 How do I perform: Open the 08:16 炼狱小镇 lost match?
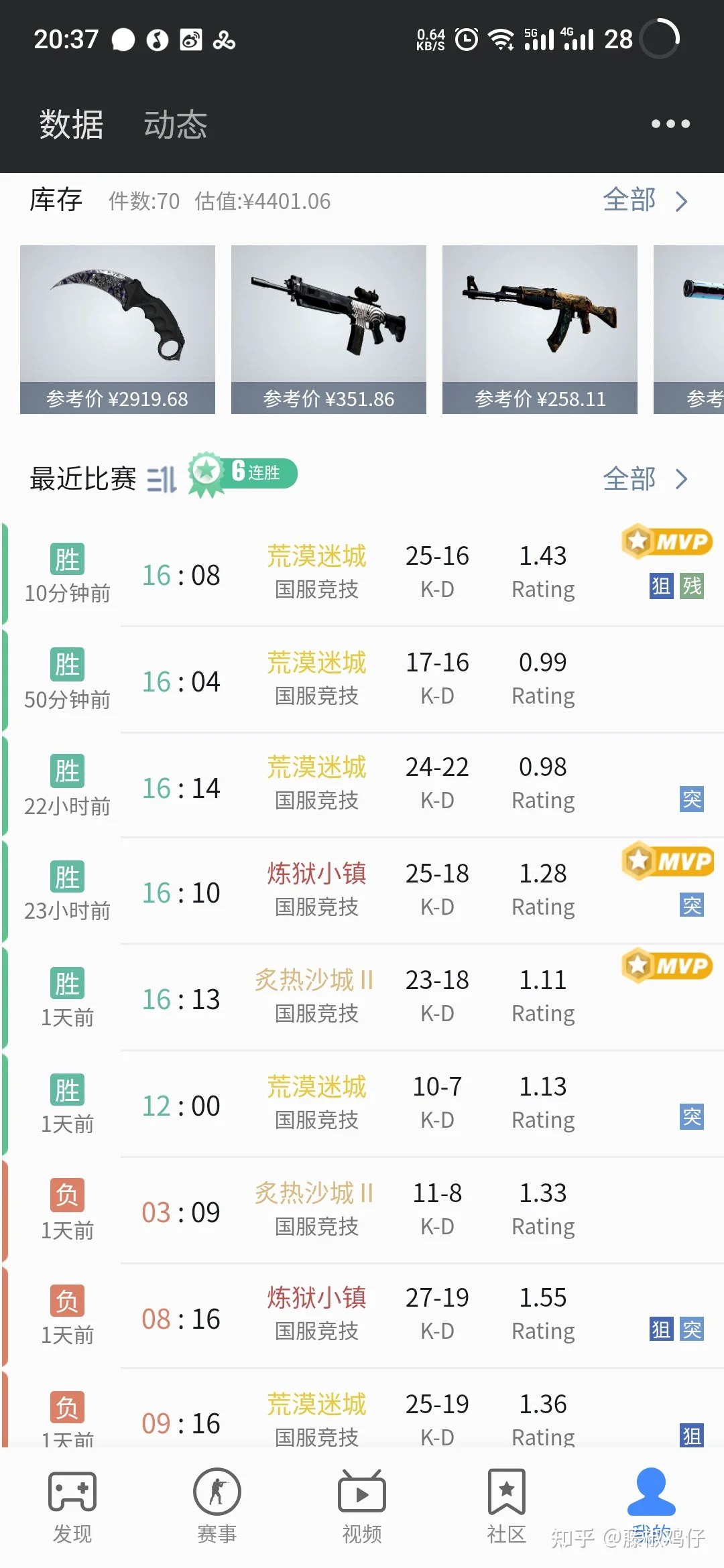[362, 1317]
